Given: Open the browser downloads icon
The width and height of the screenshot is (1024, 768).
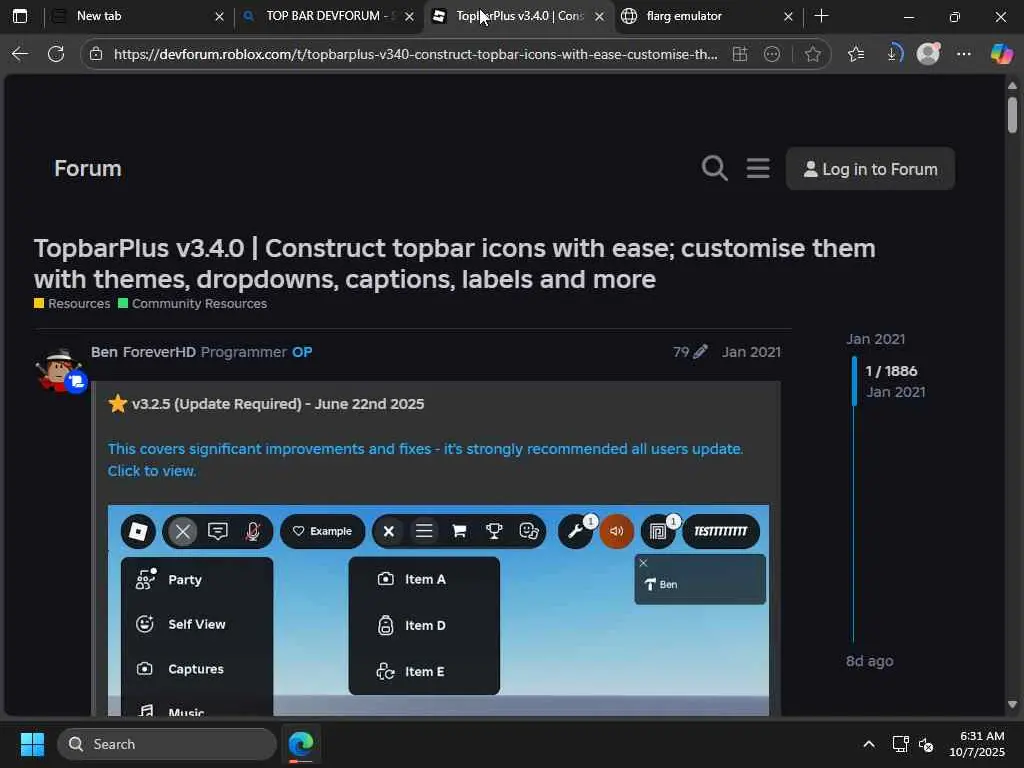Looking at the screenshot, I should pyautogui.click(x=894, y=54).
